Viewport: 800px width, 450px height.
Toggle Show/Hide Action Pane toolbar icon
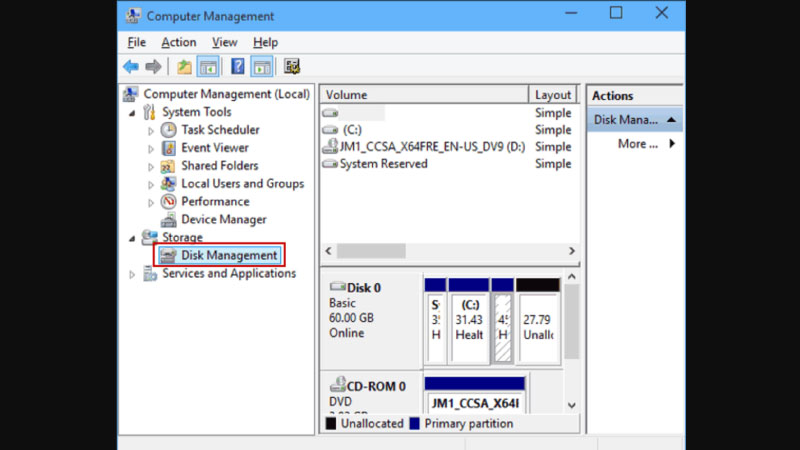tap(261, 67)
